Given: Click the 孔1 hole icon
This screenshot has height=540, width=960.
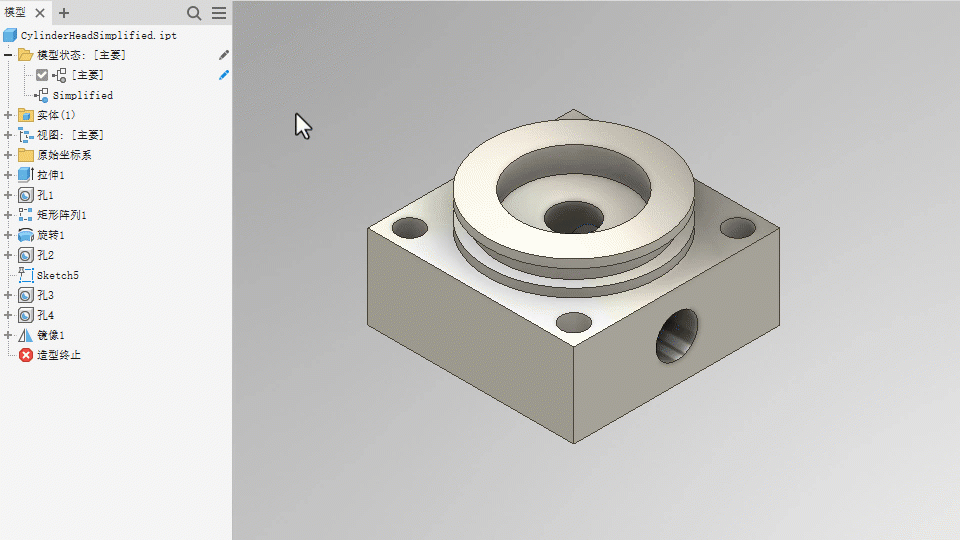Looking at the screenshot, I should 25,195.
